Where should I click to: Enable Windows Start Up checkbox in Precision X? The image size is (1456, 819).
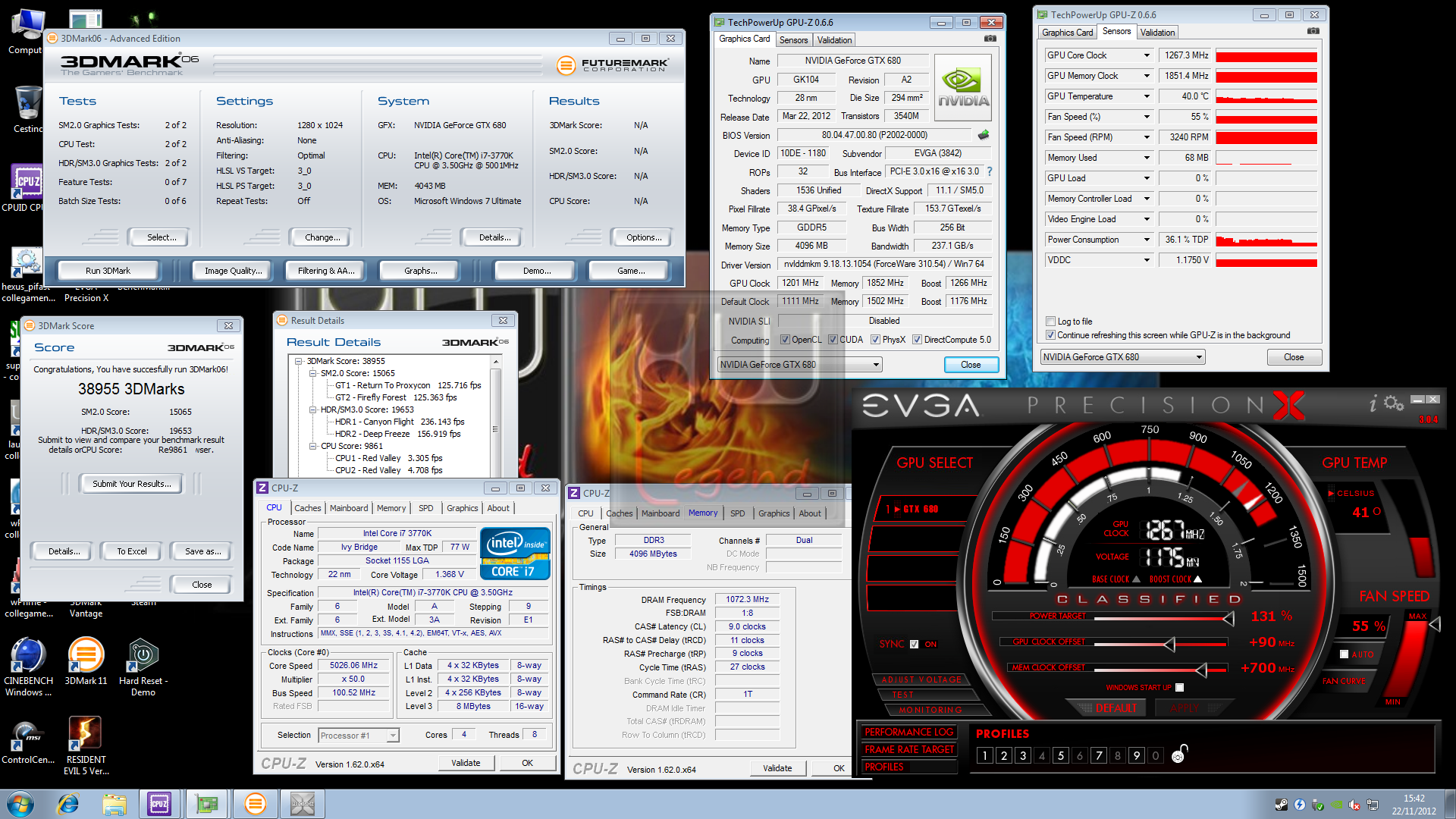tap(1179, 688)
